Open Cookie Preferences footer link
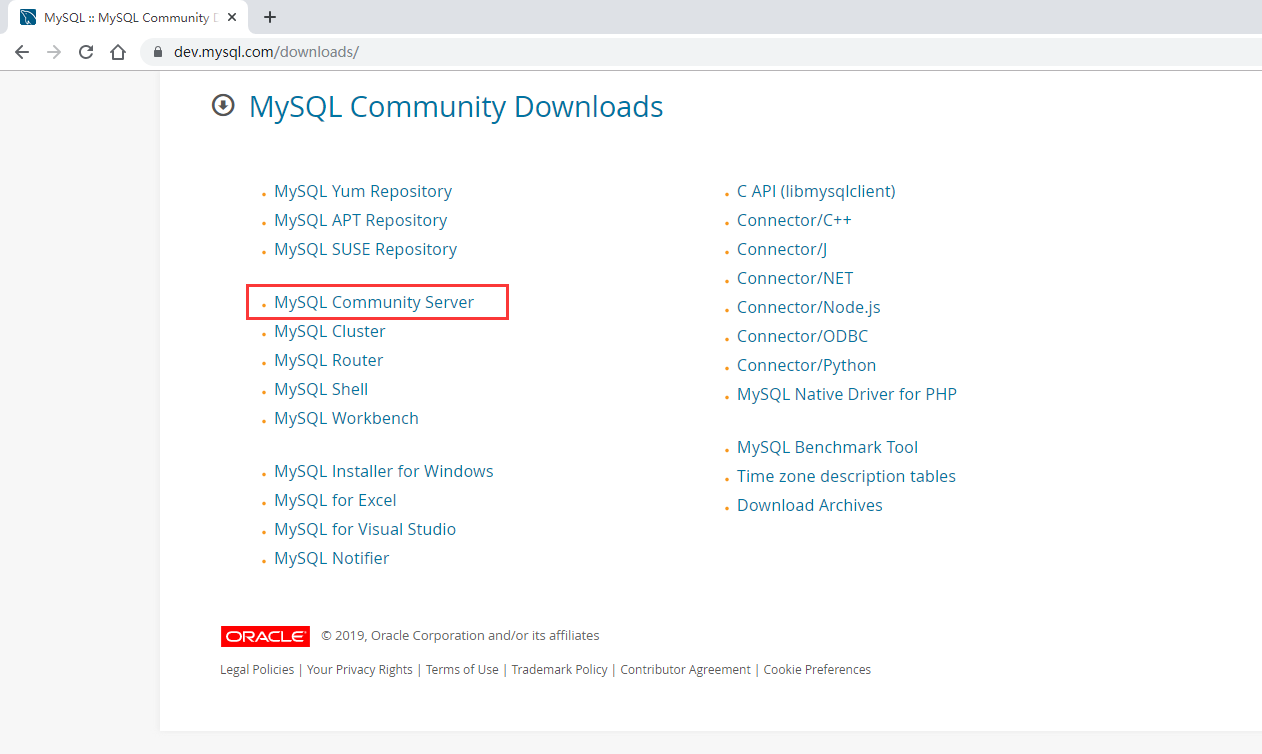1262x754 pixels. pos(817,670)
